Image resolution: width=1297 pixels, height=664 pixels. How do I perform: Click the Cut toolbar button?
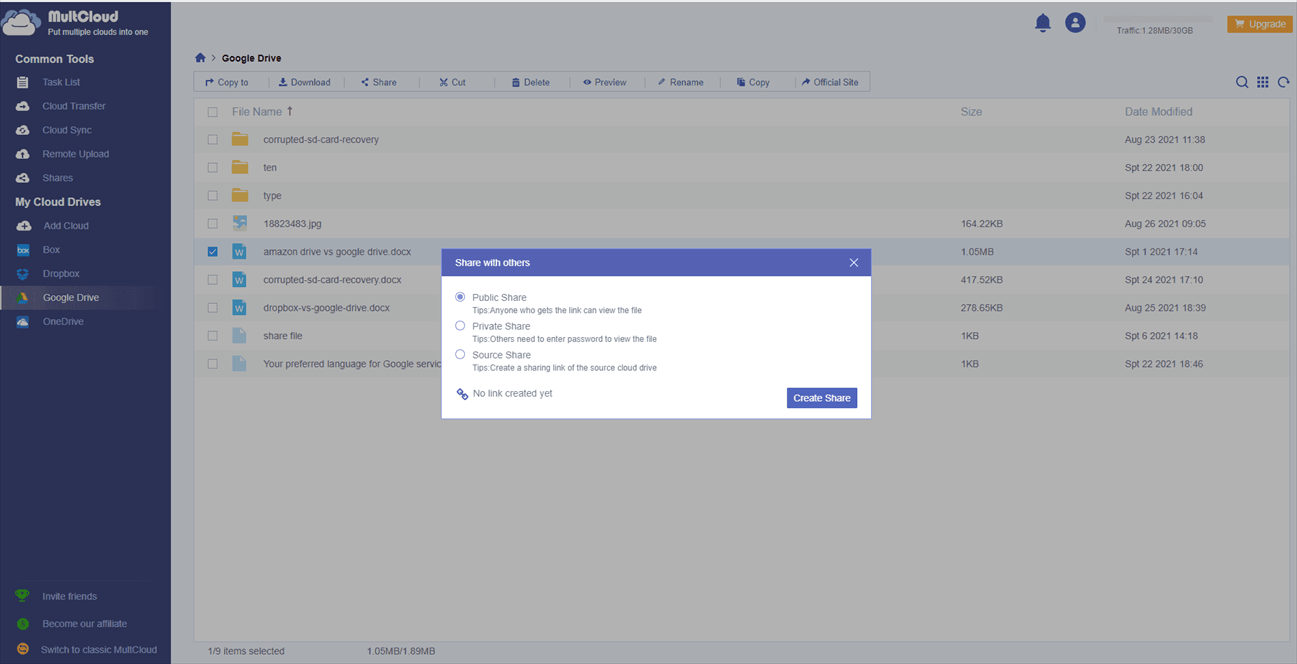[x=453, y=82]
